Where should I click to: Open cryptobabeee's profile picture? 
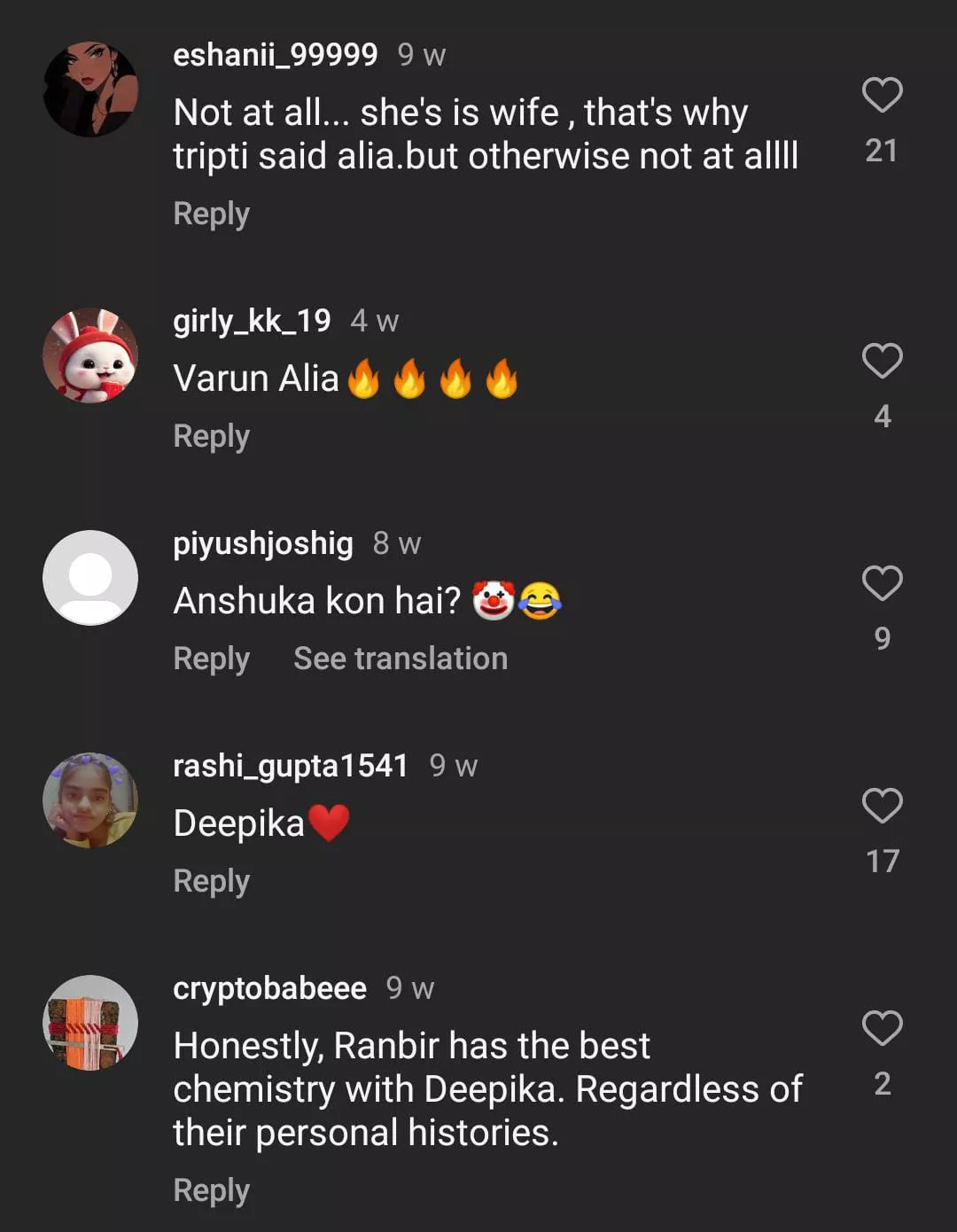pos(90,1023)
